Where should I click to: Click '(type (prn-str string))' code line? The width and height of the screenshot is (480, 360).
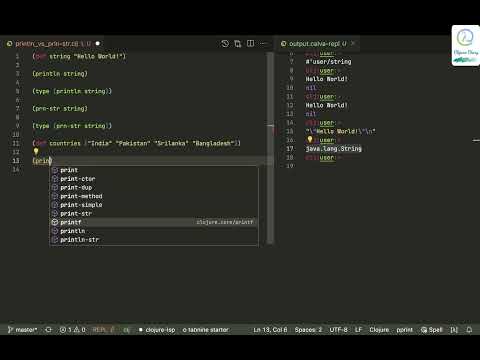pyautogui.click(x=72, y=126)
